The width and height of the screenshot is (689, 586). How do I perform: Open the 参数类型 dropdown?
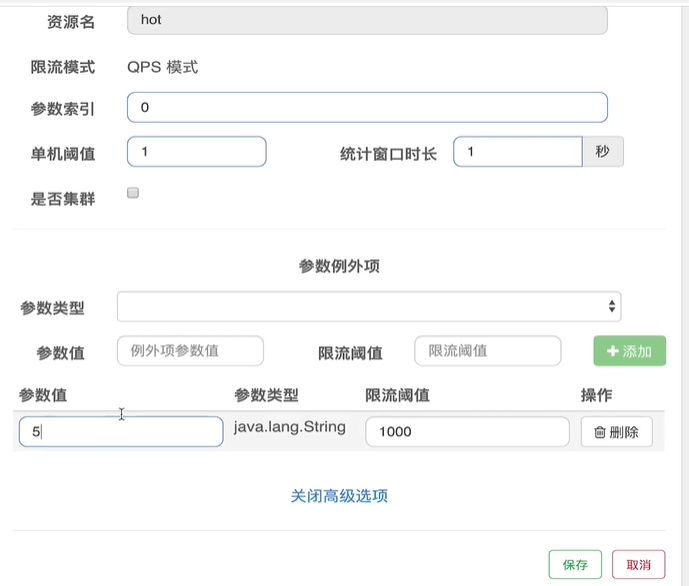(369, 306)
